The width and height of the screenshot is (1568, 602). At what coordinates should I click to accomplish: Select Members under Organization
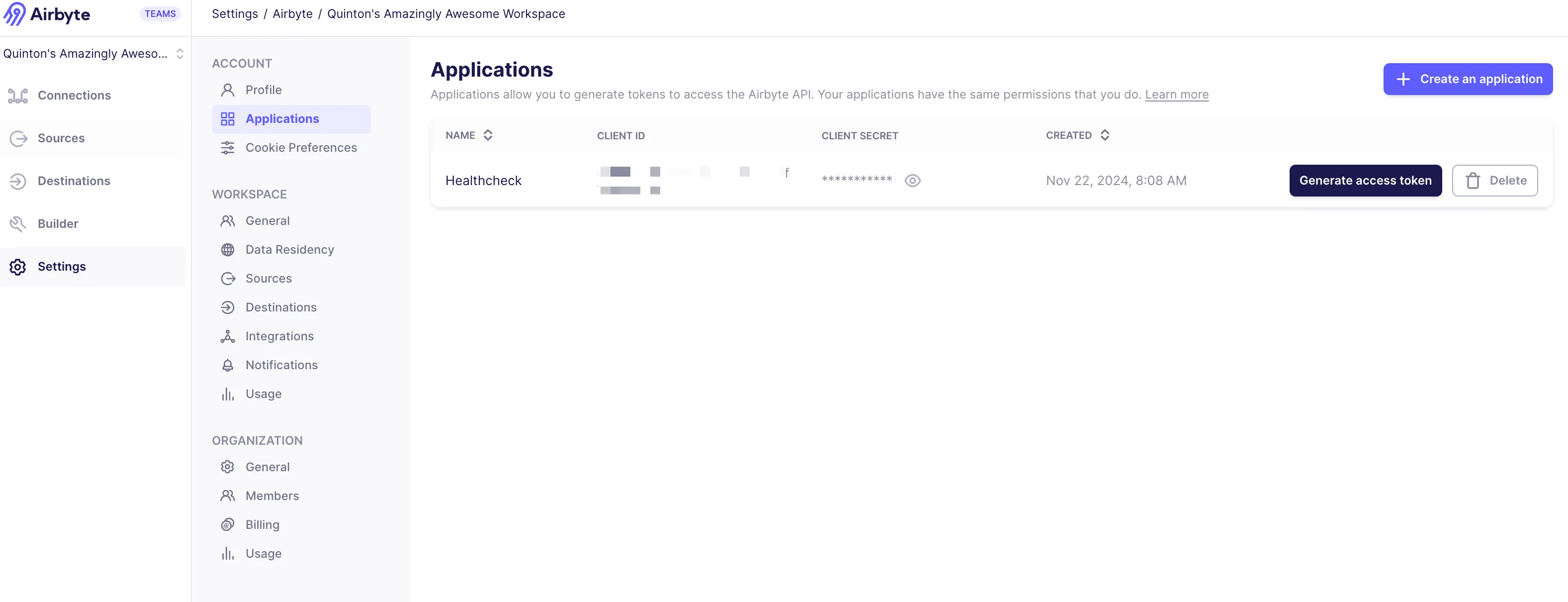pos(272,496)
